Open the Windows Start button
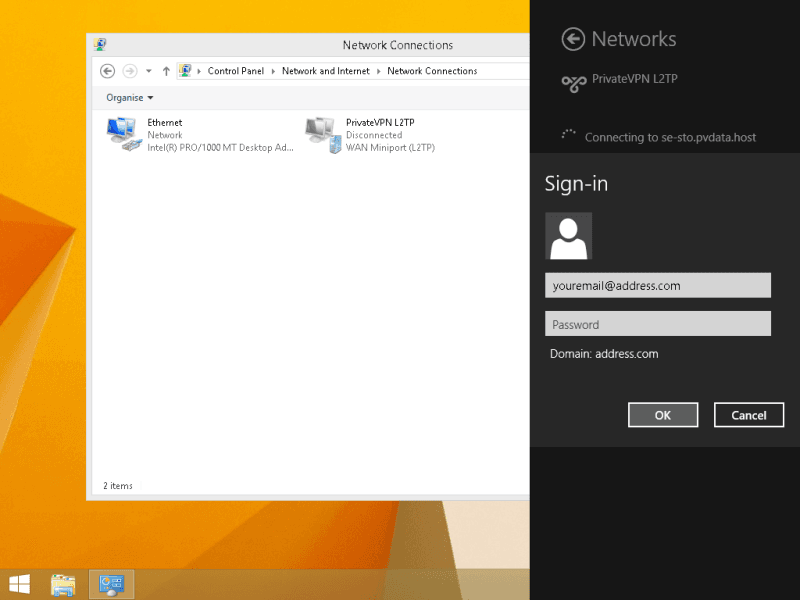This screenshot has height=600, width=800. pyautogui.click(x=19, y=584)
